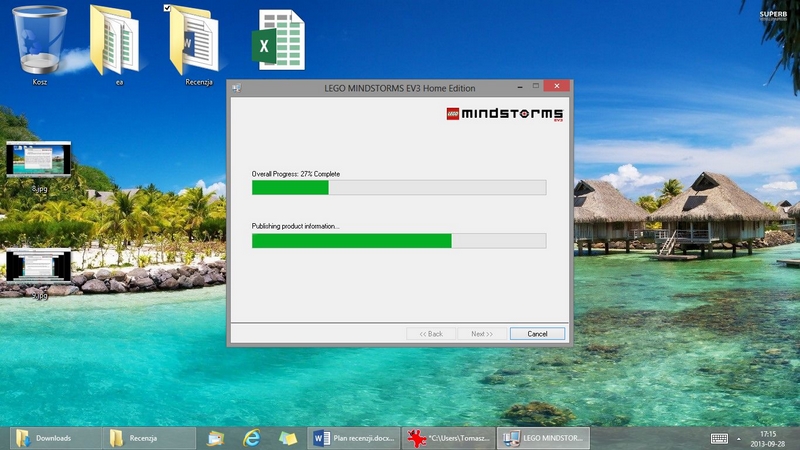This screenshot has width=800, height=450.
Task: Open the Downloads taskbar item
Action: tap(55, 438)
